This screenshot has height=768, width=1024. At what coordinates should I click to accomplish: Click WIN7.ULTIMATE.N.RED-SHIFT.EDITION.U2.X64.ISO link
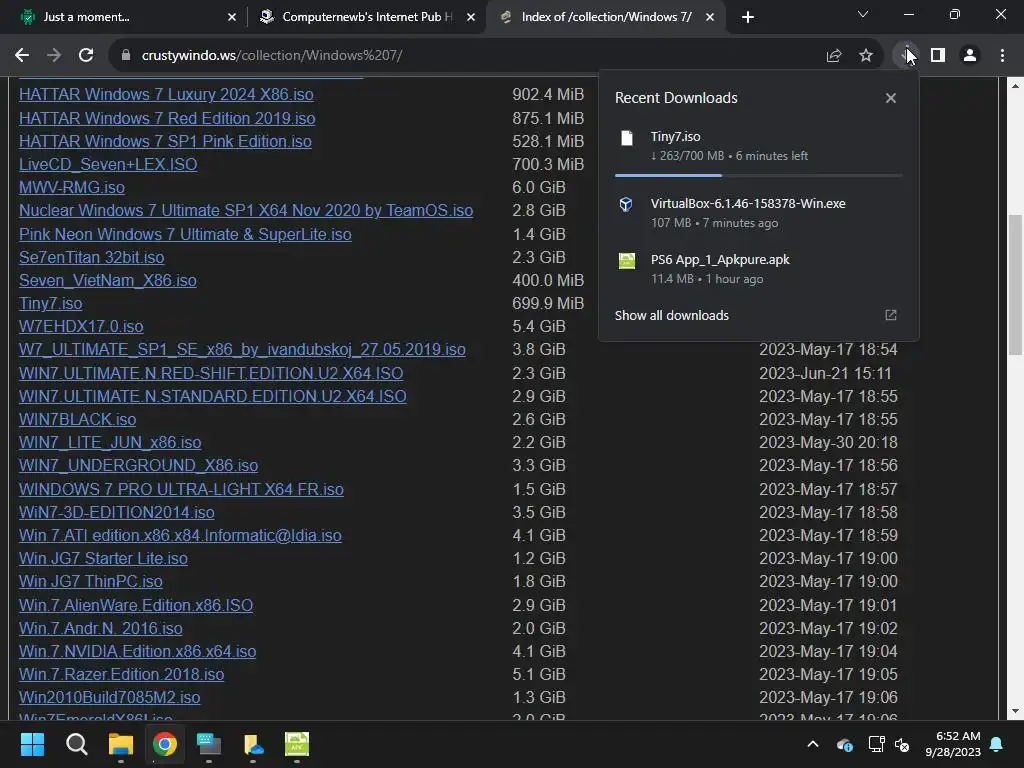click(211, 373)
